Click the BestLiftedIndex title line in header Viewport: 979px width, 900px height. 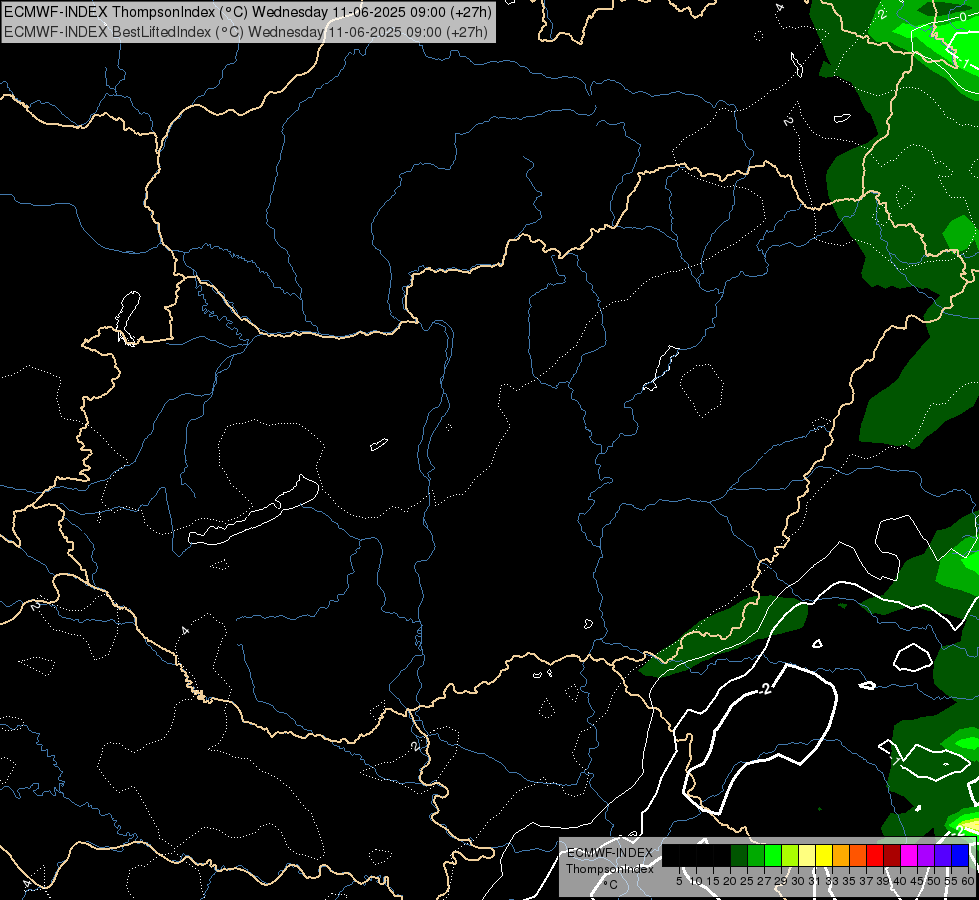coord(245,31)
